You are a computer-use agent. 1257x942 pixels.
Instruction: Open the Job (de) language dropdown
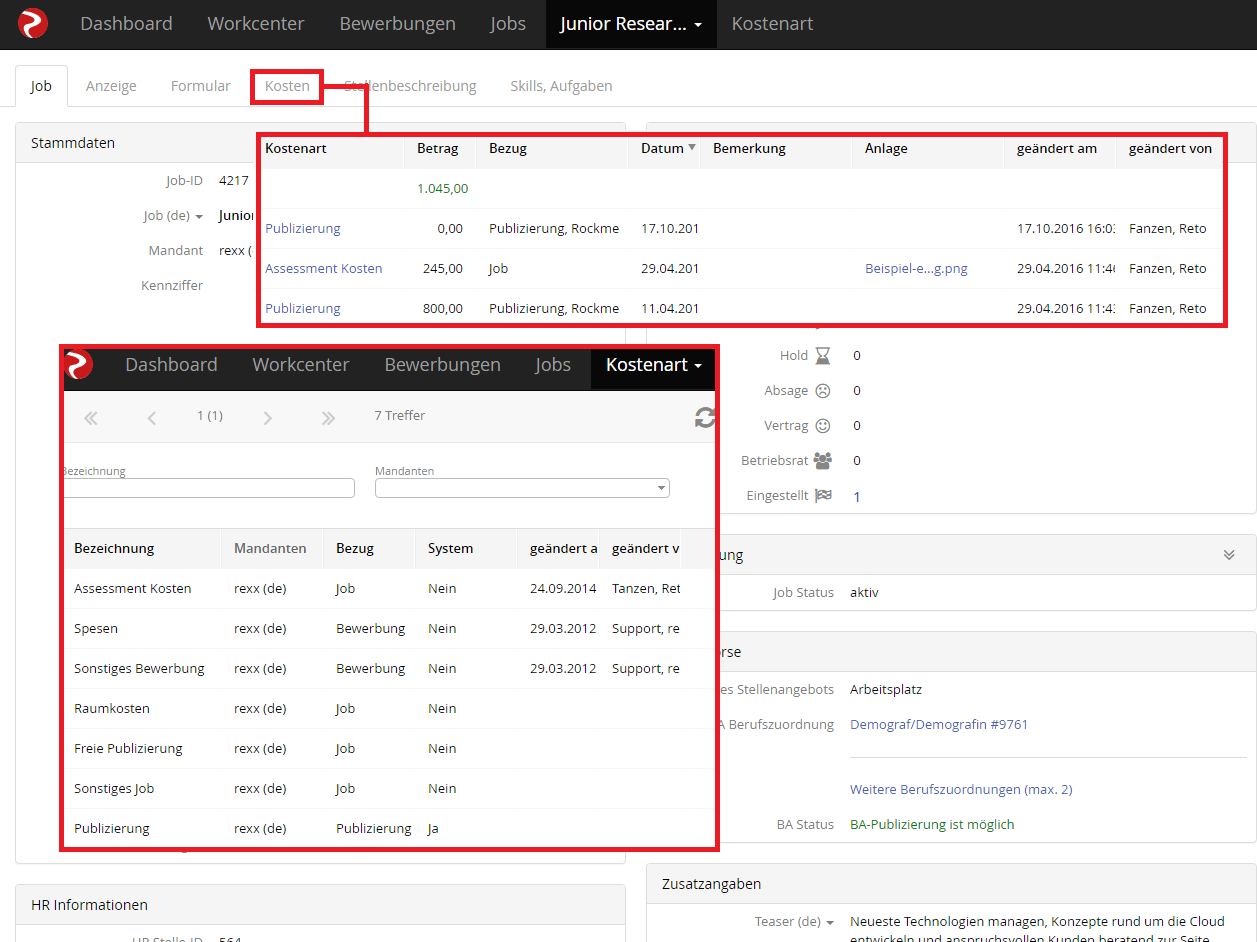point(199,216)
